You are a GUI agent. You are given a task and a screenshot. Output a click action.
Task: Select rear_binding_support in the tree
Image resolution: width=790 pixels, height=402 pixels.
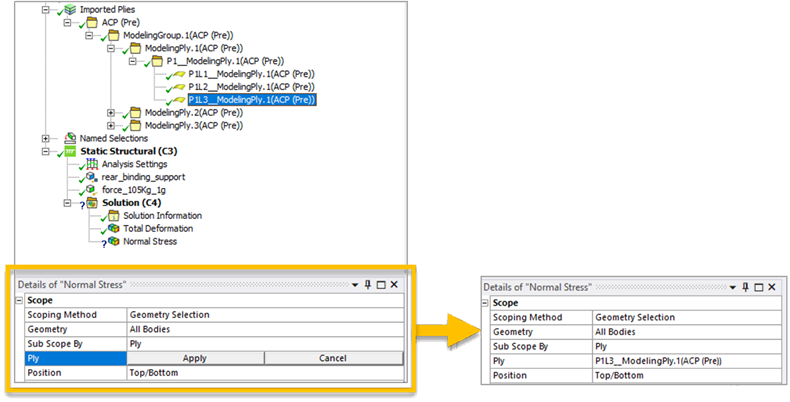143,177
